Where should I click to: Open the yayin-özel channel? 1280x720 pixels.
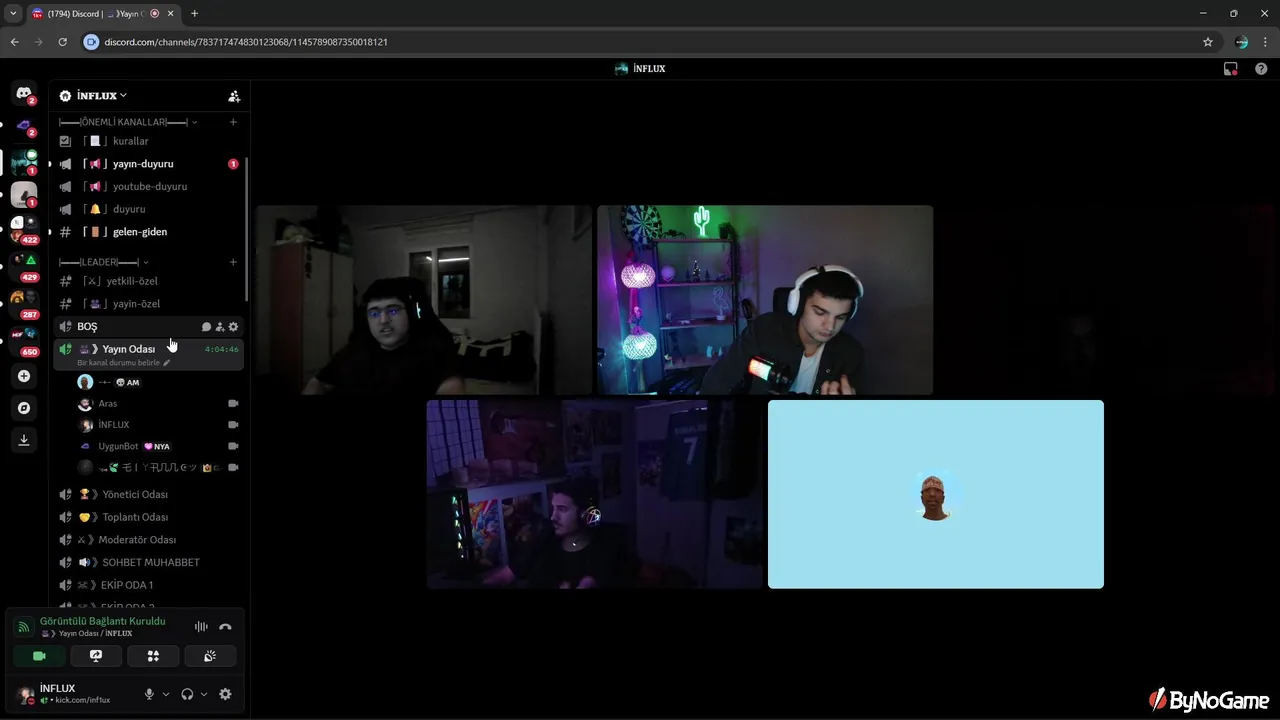pos(148,304)
